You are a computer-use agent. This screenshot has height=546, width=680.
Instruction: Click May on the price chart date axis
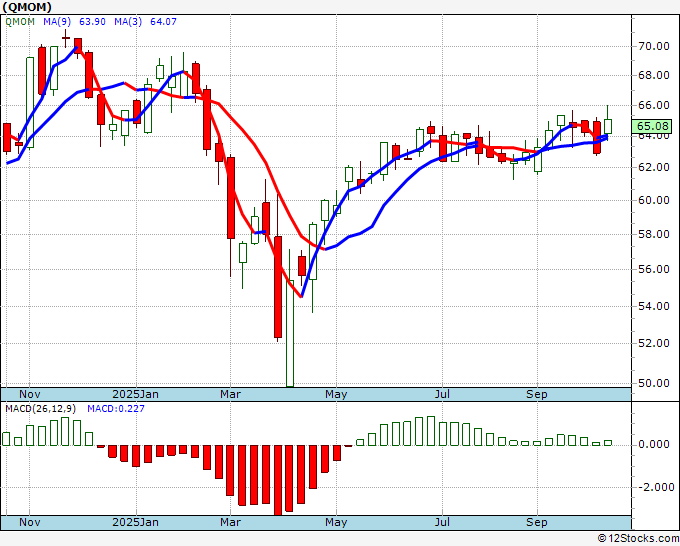(336, 394)
